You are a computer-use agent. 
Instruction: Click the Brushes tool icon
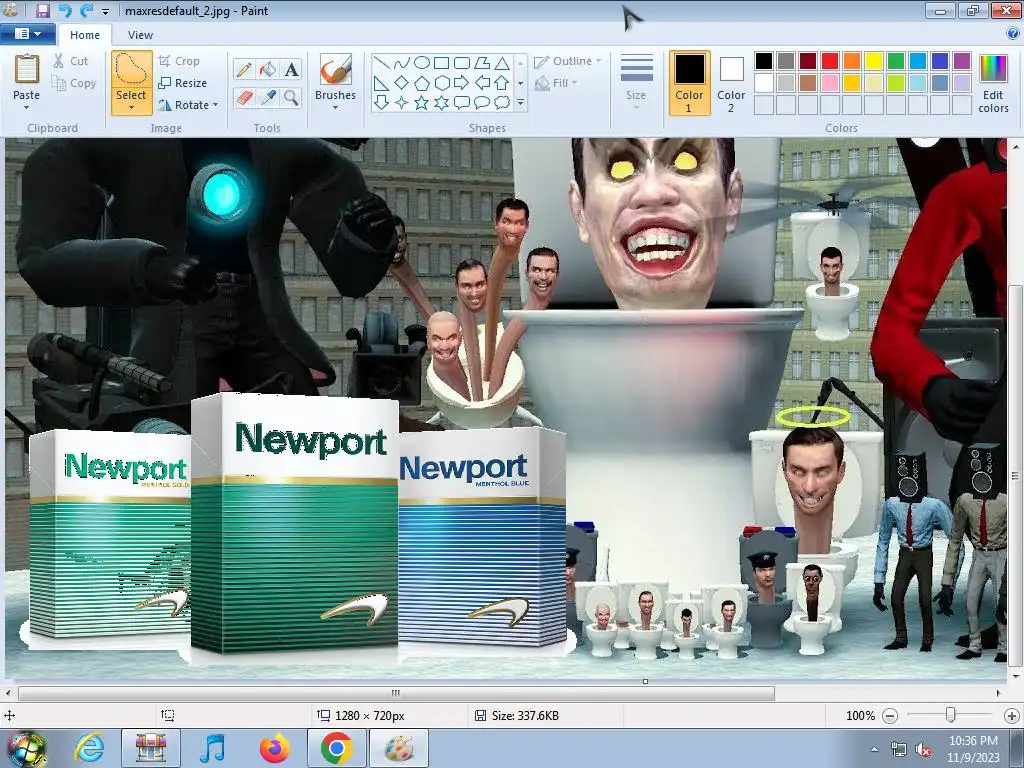[336, 69]
